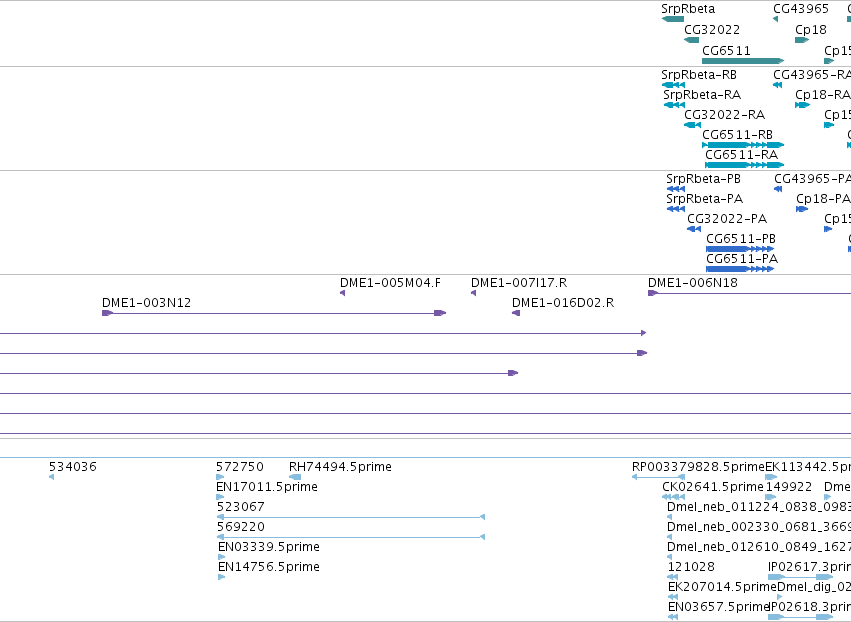Click the SrpRbeta-PA protein arrows
The image size is (851, 622).
click(x=676, y=209)
